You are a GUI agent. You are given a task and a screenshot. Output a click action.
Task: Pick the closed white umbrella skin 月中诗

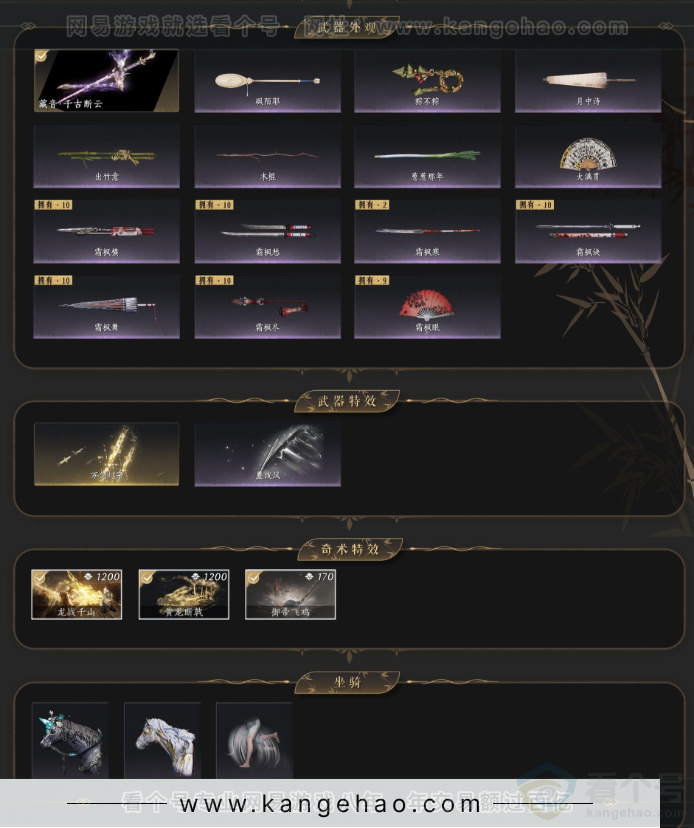click(588, 81)
